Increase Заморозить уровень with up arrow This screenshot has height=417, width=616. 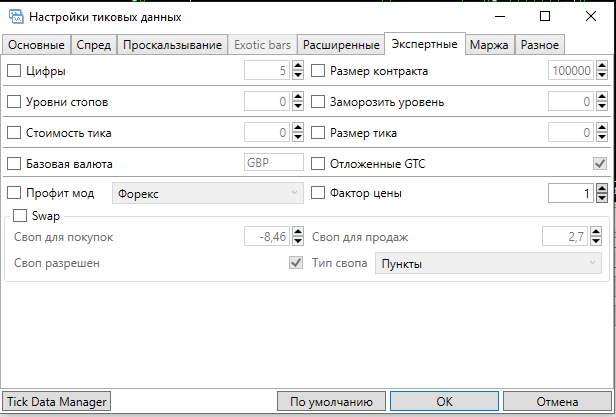coord(602,97)
